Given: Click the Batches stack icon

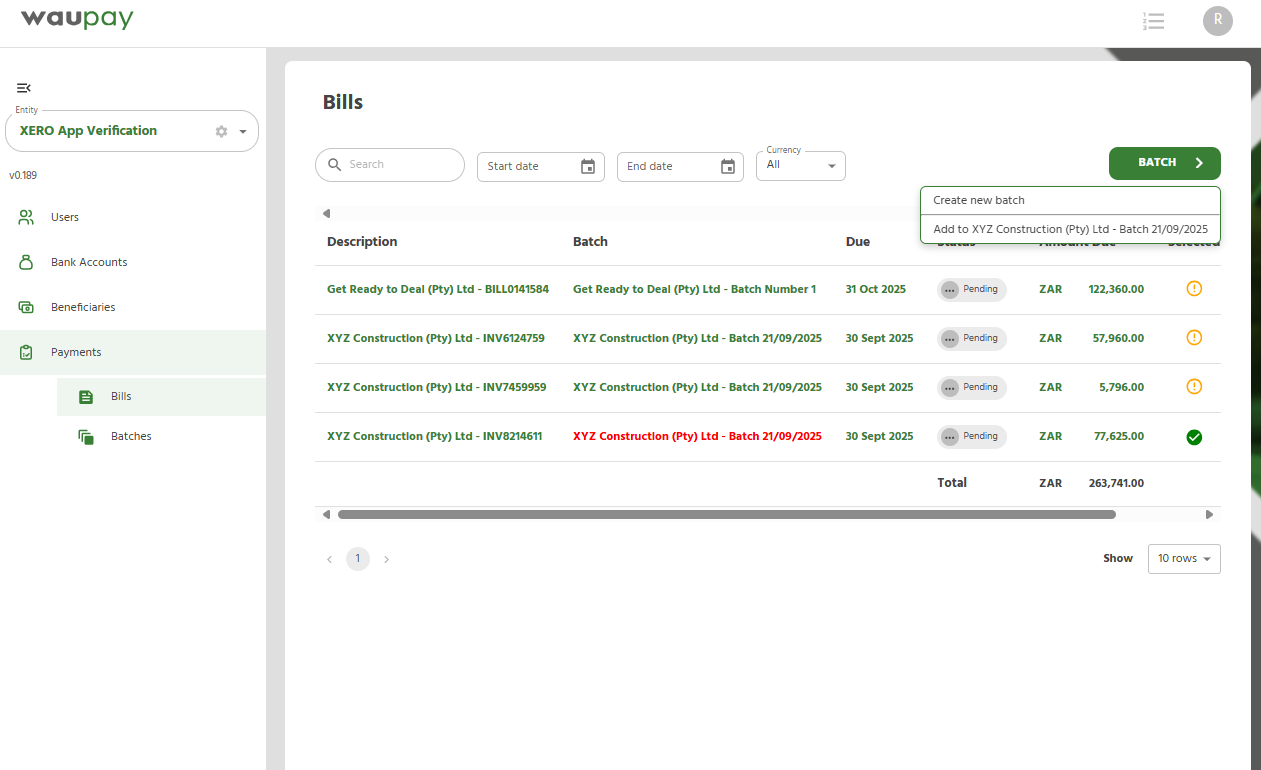Looking at the screenshot, I should [x=86, y=437].
